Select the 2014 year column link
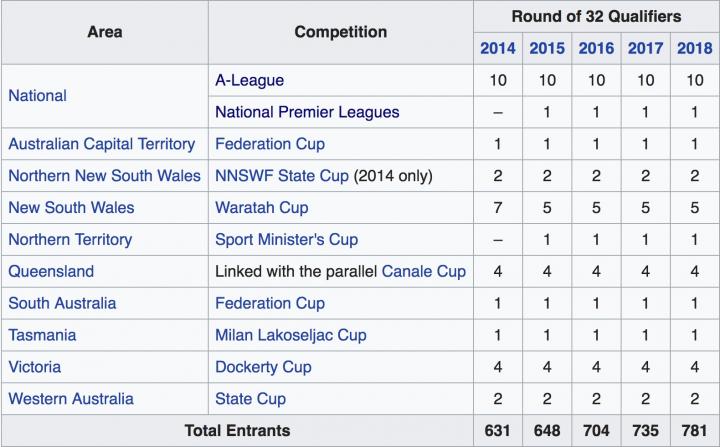 pos(498,48)
